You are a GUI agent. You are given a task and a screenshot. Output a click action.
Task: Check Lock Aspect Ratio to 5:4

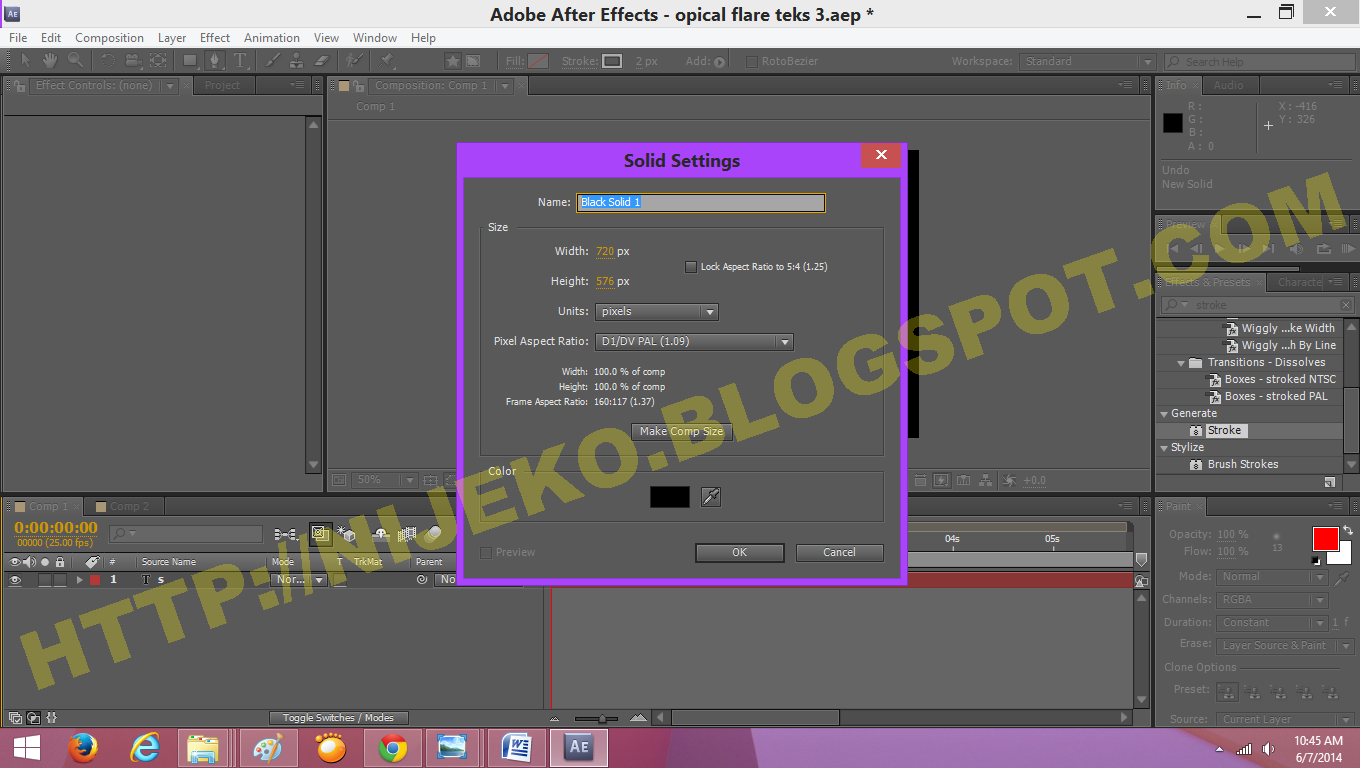click(x=690, y=266)
